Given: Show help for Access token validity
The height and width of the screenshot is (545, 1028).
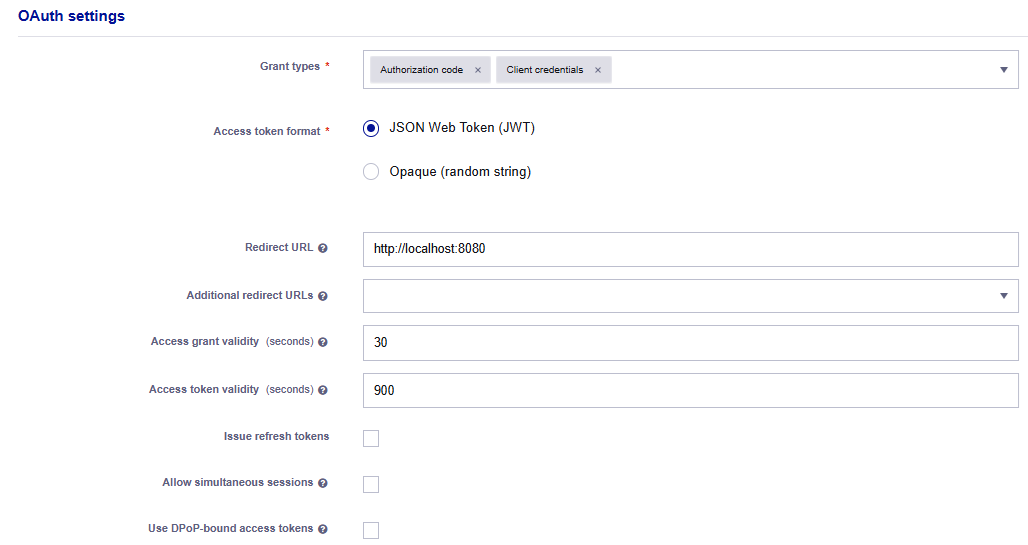Looking at the screenshot, I should (x=323, y=390).
